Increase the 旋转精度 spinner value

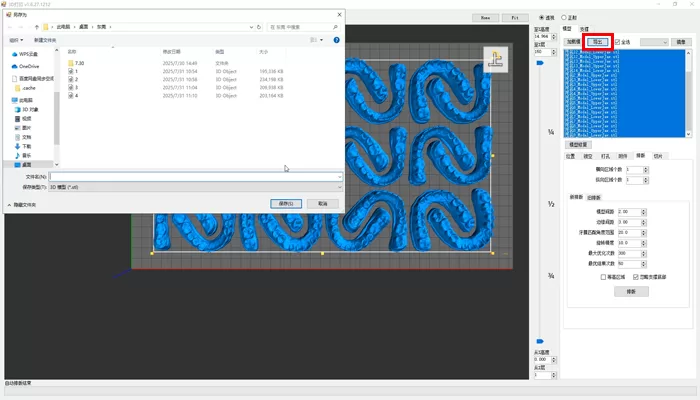644,242
